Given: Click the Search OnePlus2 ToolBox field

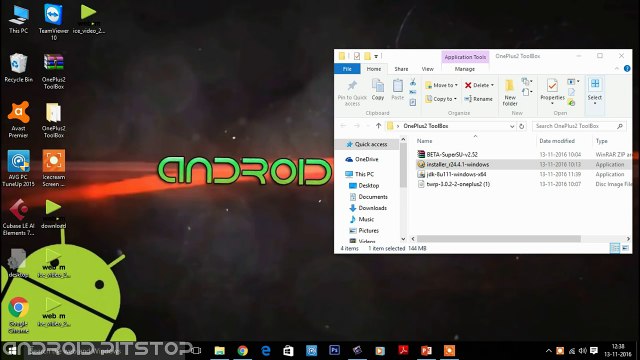Looking at the screenshot, I should coord(579,126).
